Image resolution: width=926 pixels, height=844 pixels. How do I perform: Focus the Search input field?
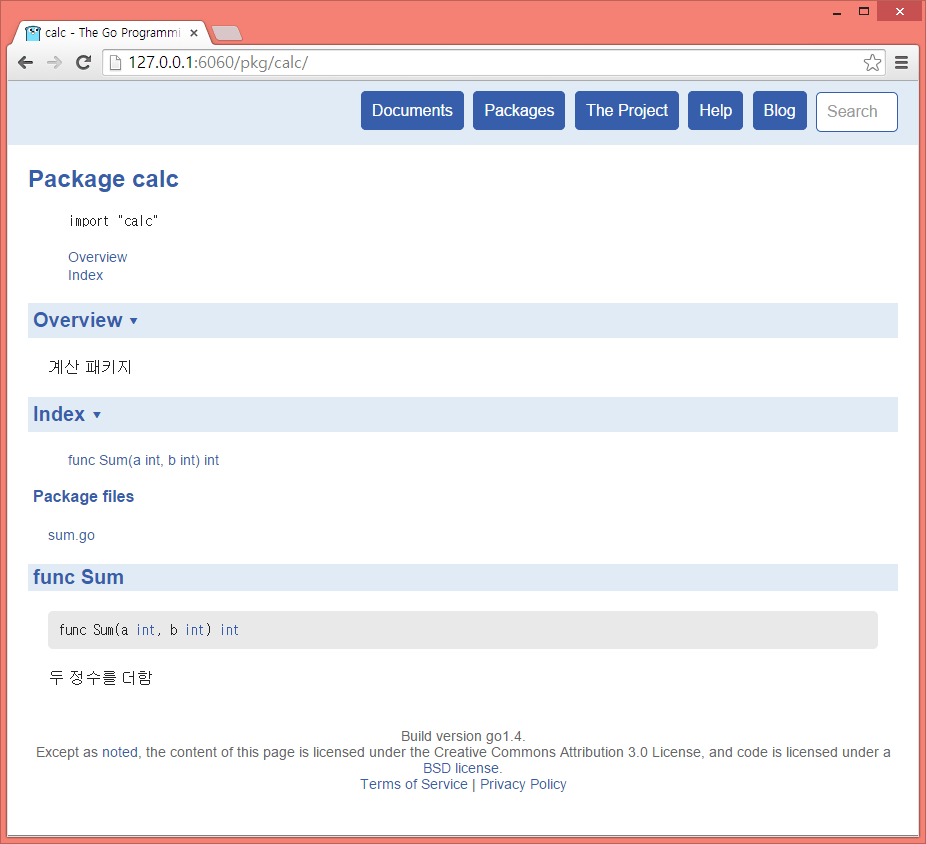pyautogui.click(x=856, y=112)
